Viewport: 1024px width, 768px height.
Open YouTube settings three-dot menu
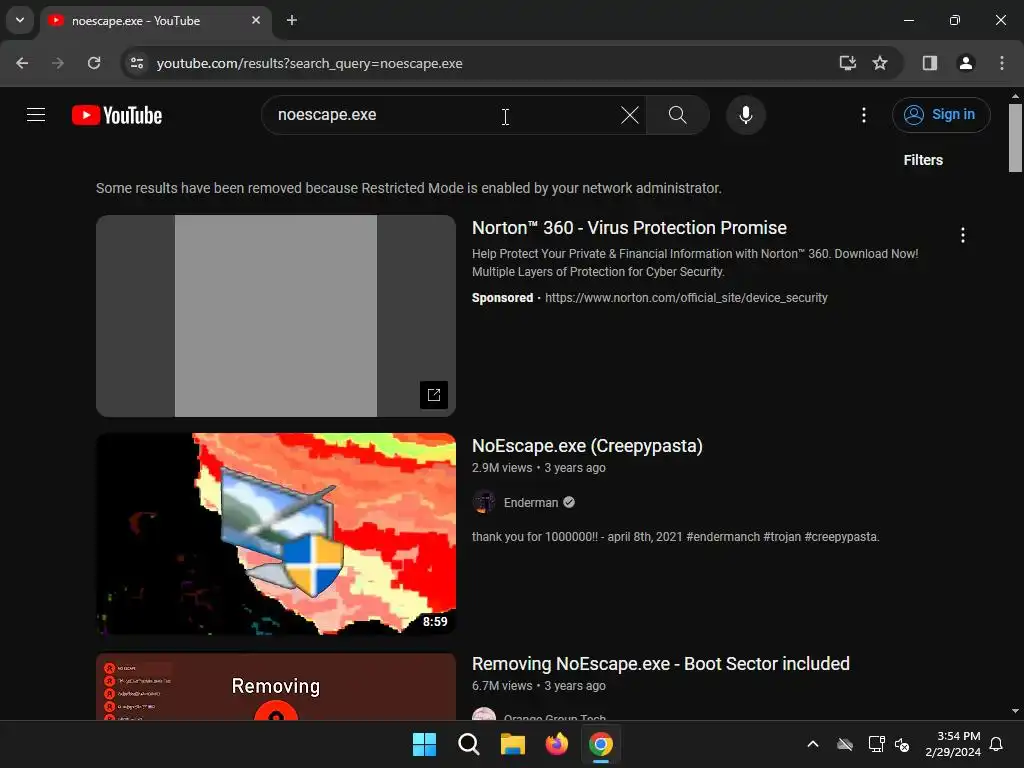point(863,115)
